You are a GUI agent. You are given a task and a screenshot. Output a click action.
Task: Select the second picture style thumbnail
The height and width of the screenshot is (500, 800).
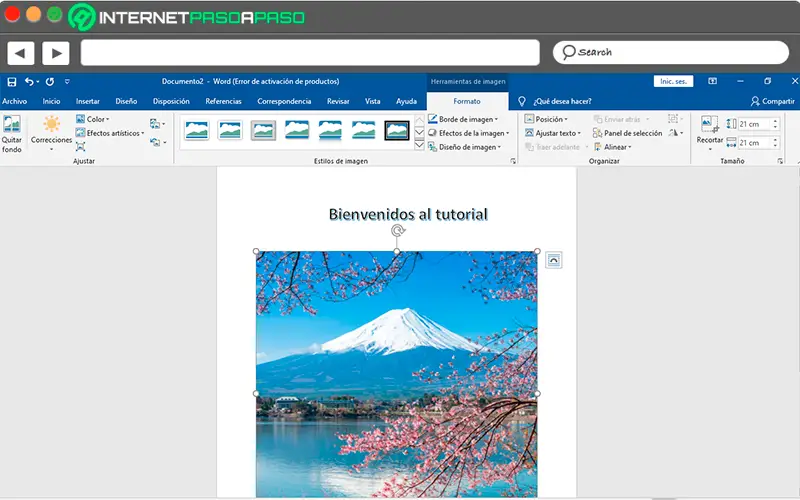[x=230, y=130]
